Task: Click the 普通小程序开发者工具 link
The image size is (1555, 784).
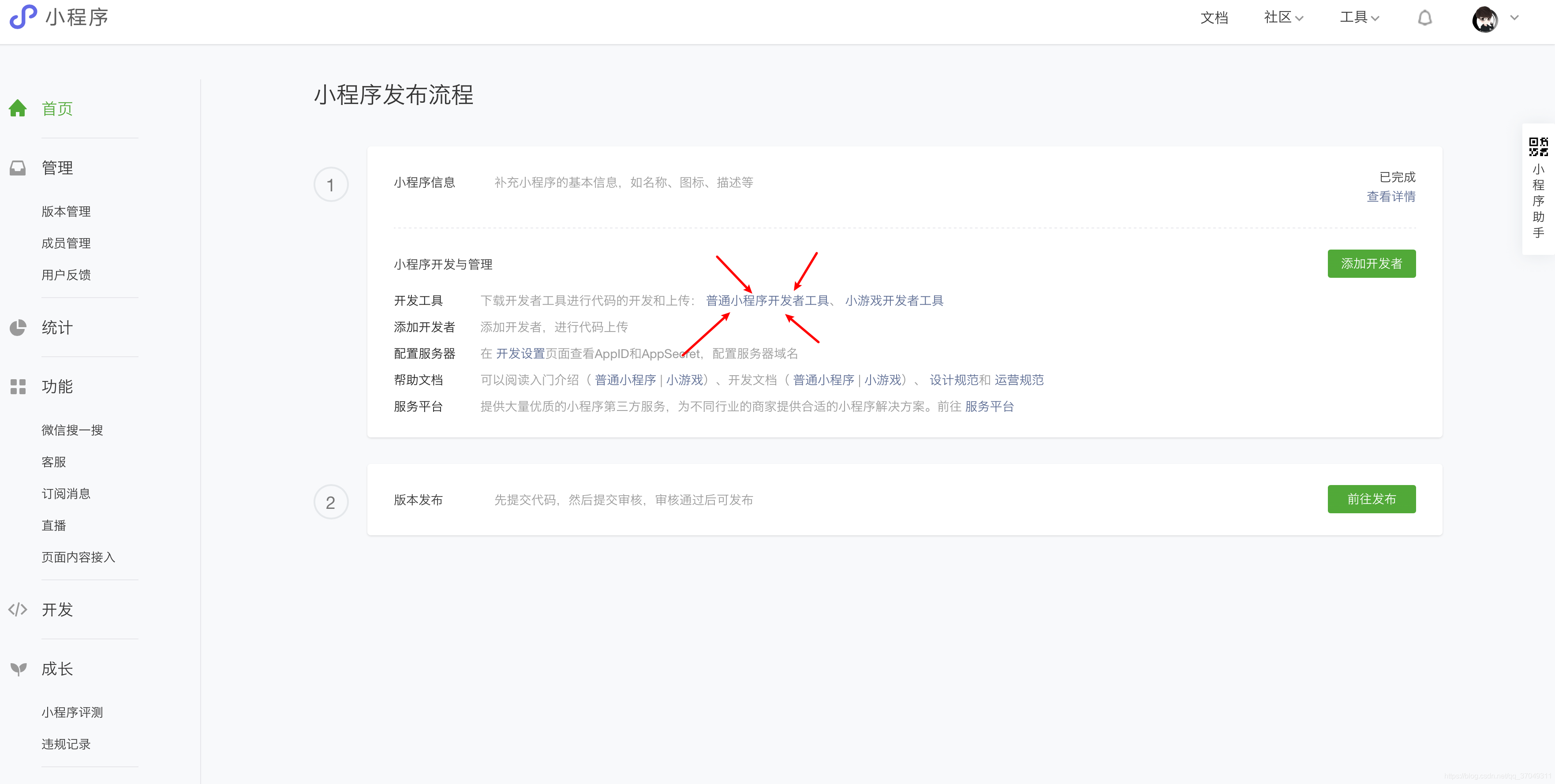Action: pyautogui.click(x=767, y=300)
